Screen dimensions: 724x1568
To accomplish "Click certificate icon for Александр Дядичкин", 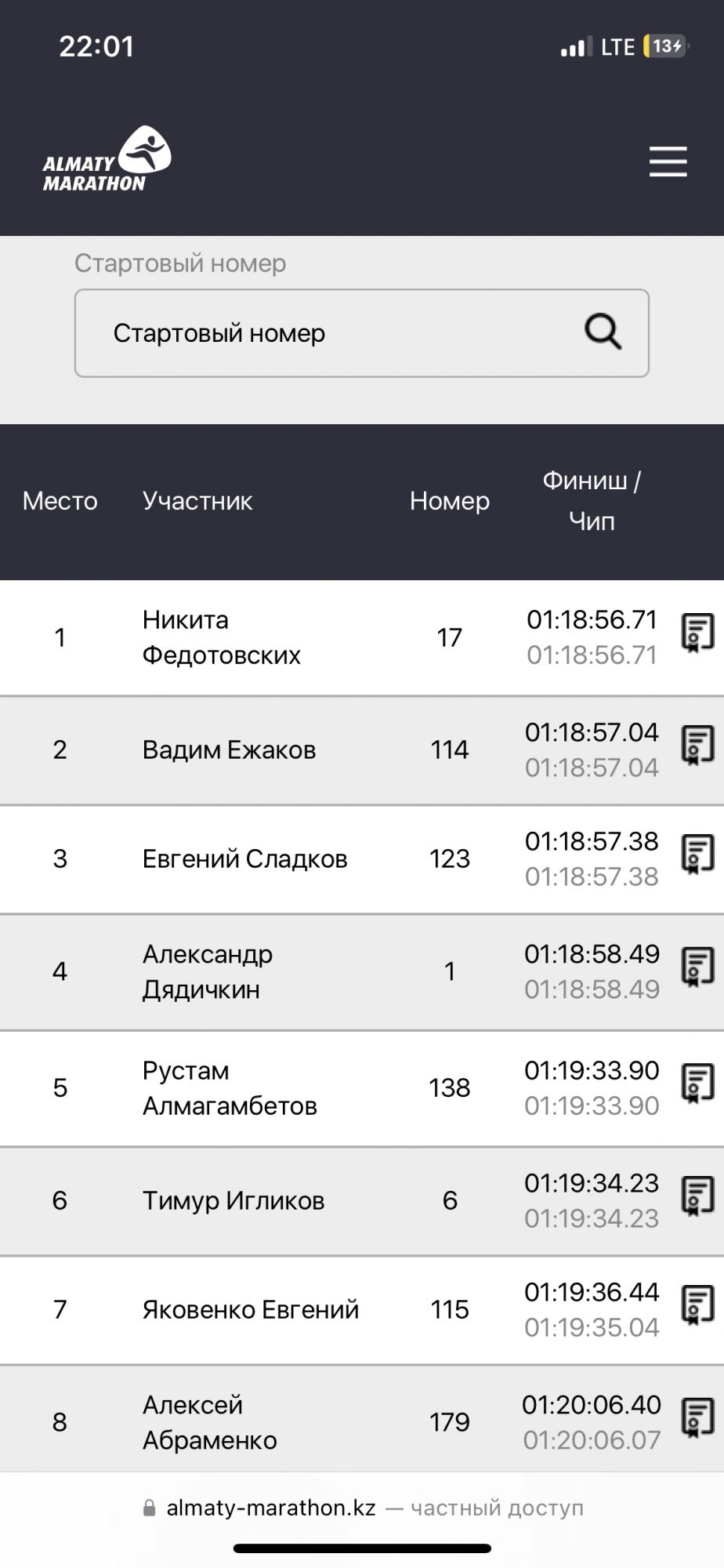I will 697,967.
